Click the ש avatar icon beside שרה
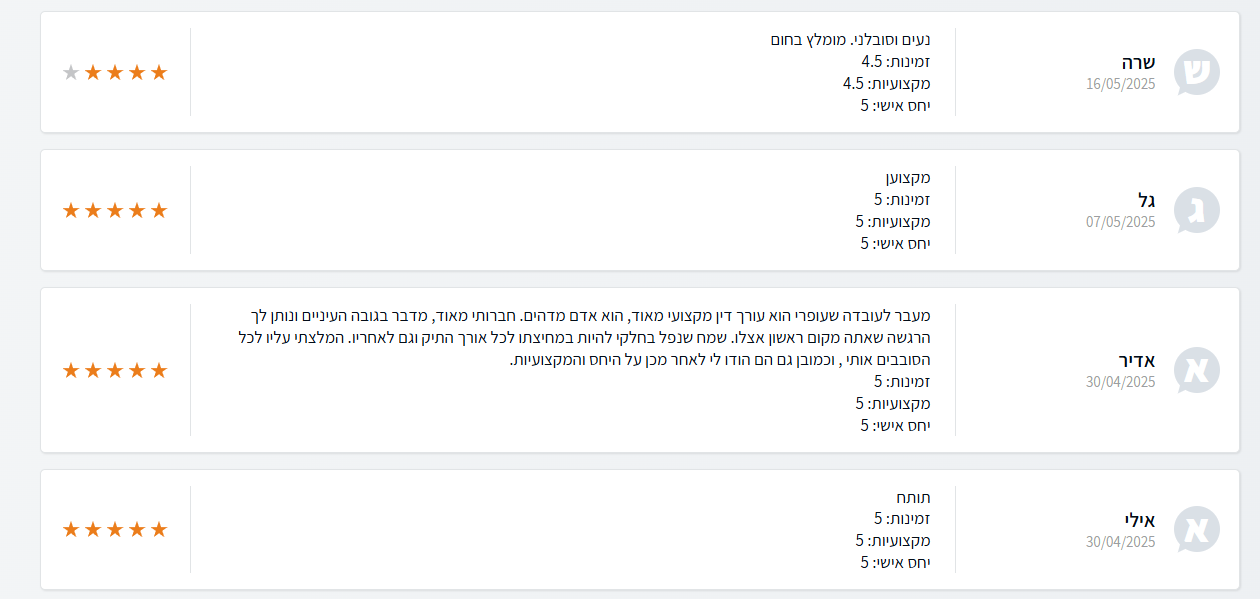This screenshot has width=1260, height=599. (1196, 72)
